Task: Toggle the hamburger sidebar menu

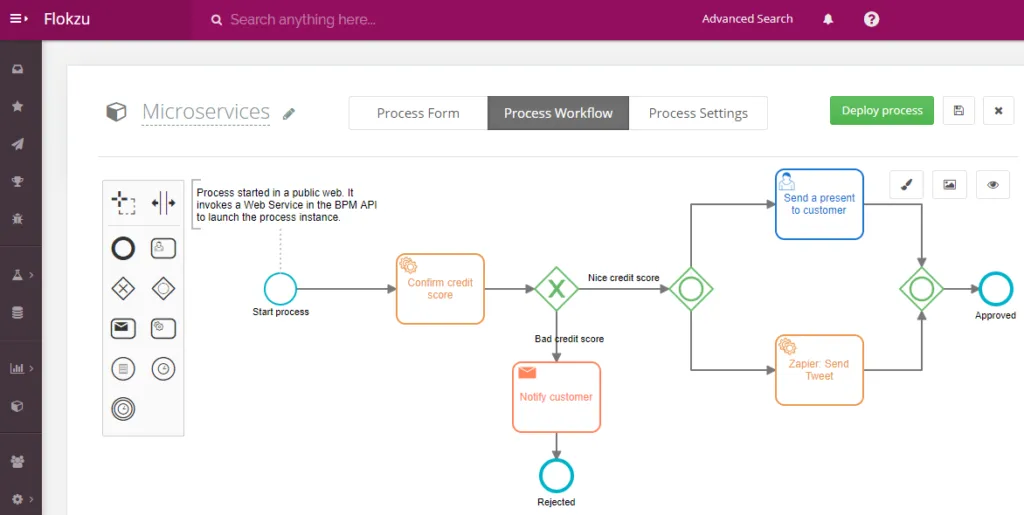Action: point(19,19)
